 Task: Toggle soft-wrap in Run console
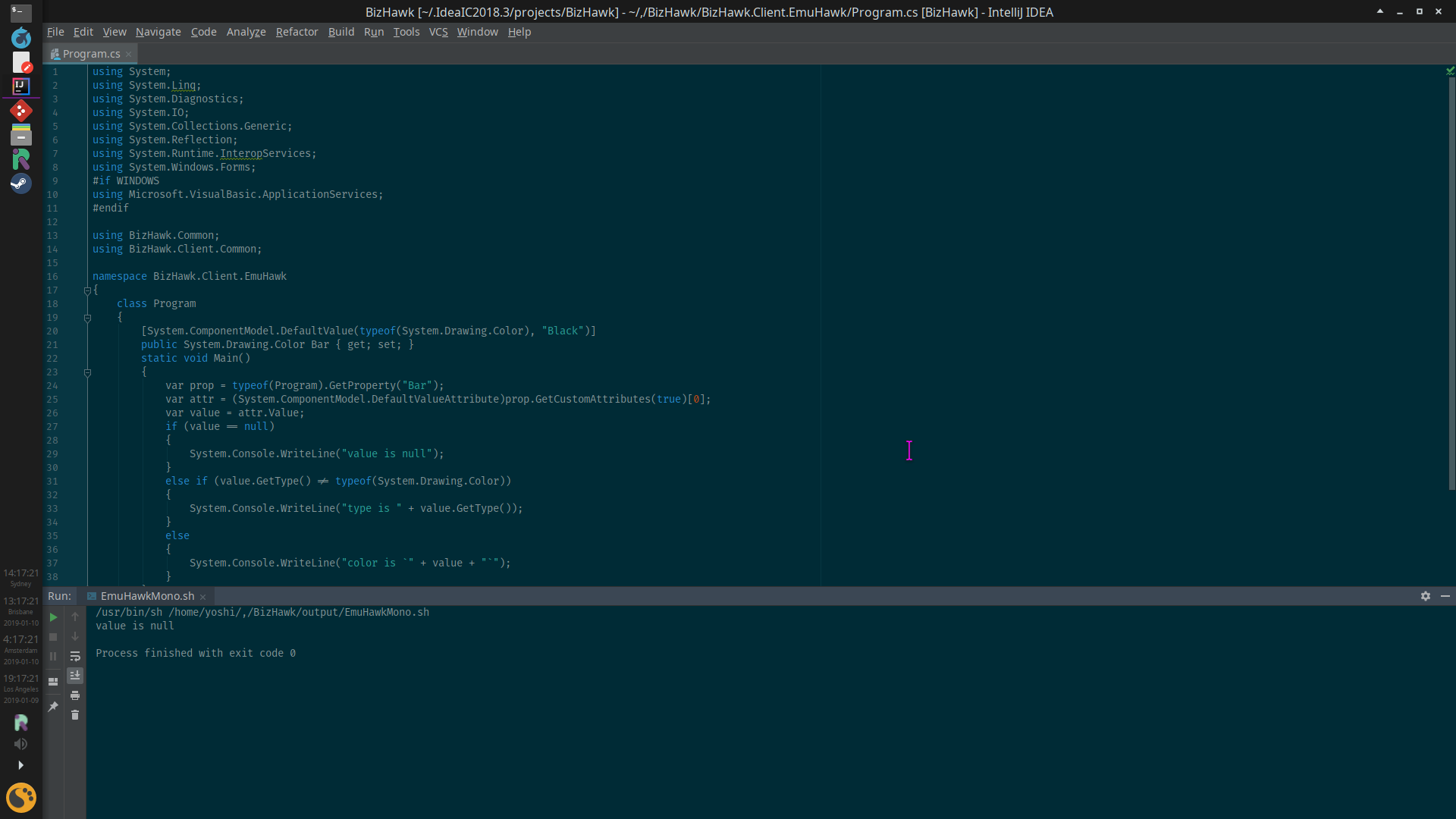(x=75, y=657)
